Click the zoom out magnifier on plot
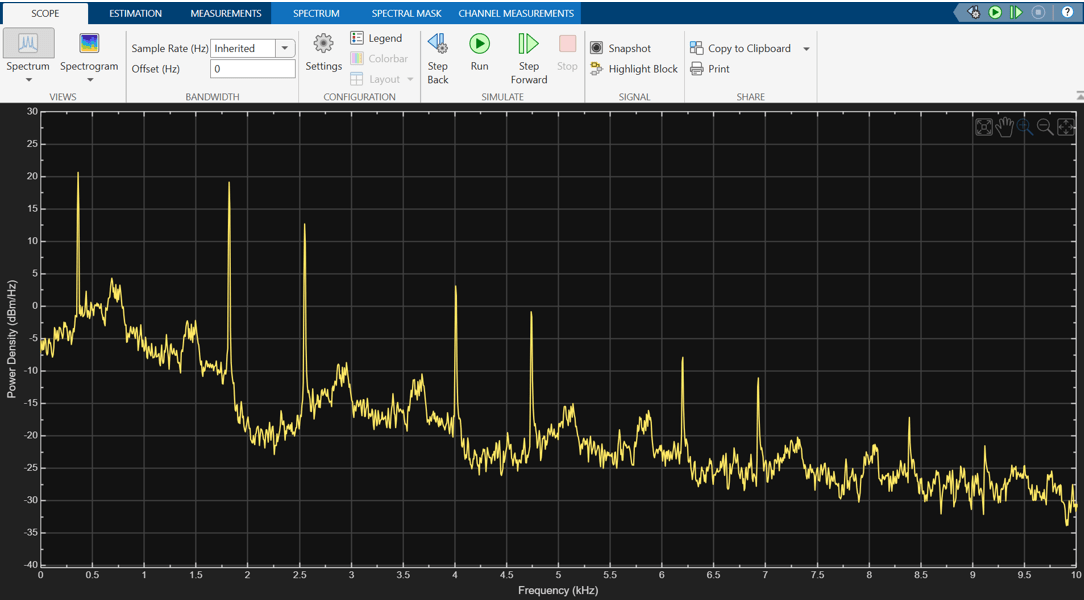 (1045, 127)
